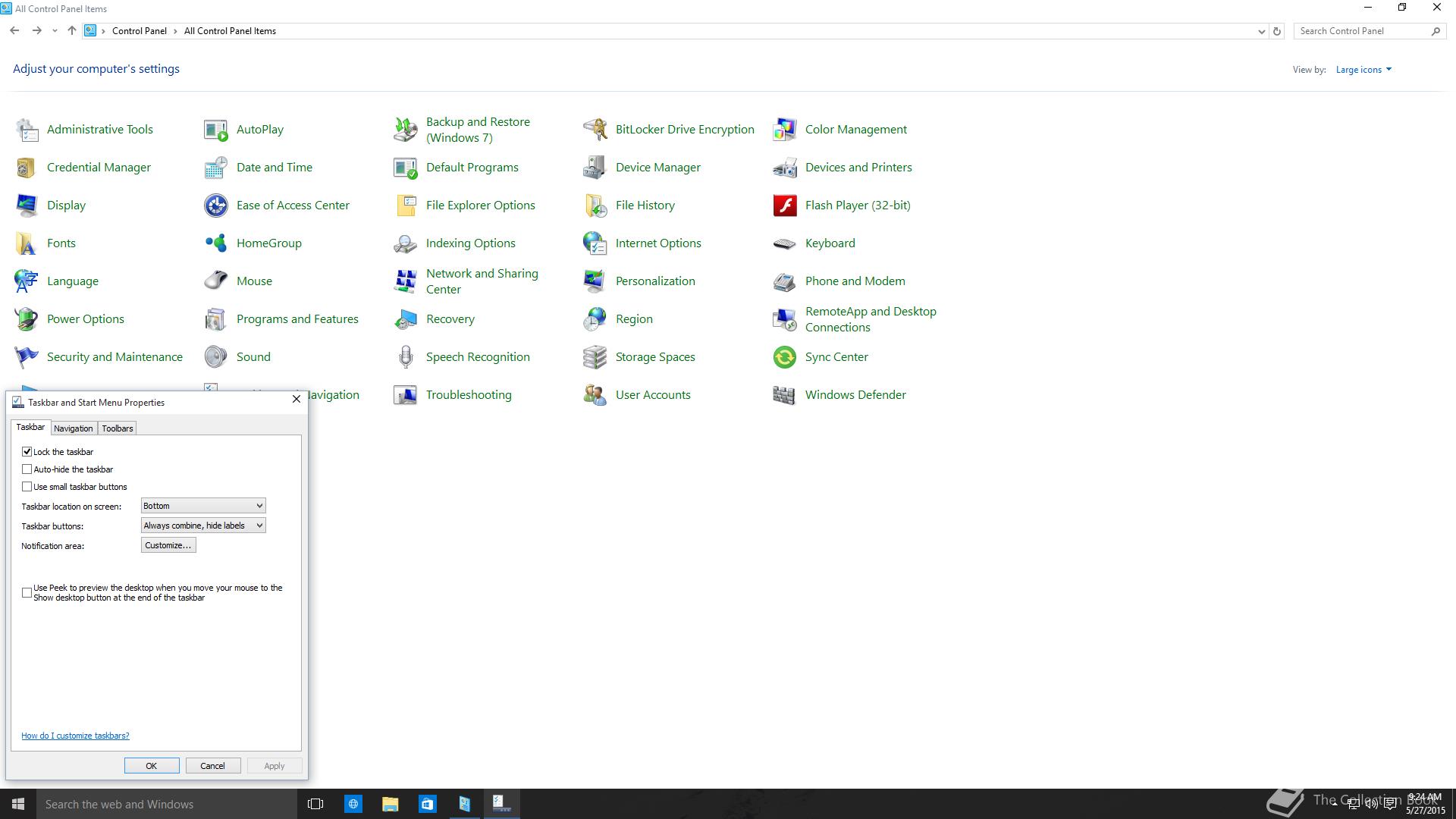Switch to the Navigation tab
The width and height of the screenshot is (1456, 819).
click(74, 428)
